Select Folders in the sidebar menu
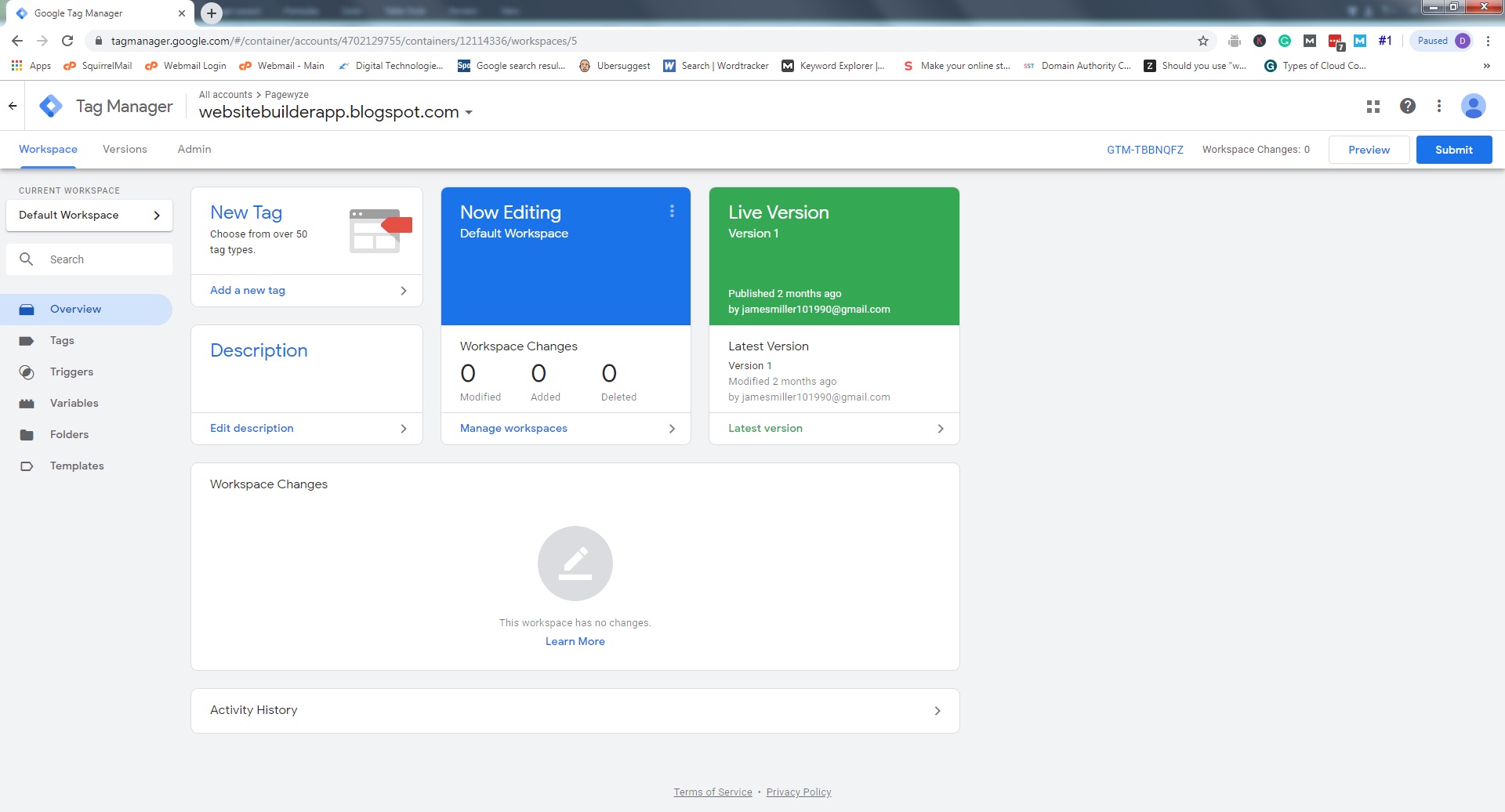 click(86, 435)
